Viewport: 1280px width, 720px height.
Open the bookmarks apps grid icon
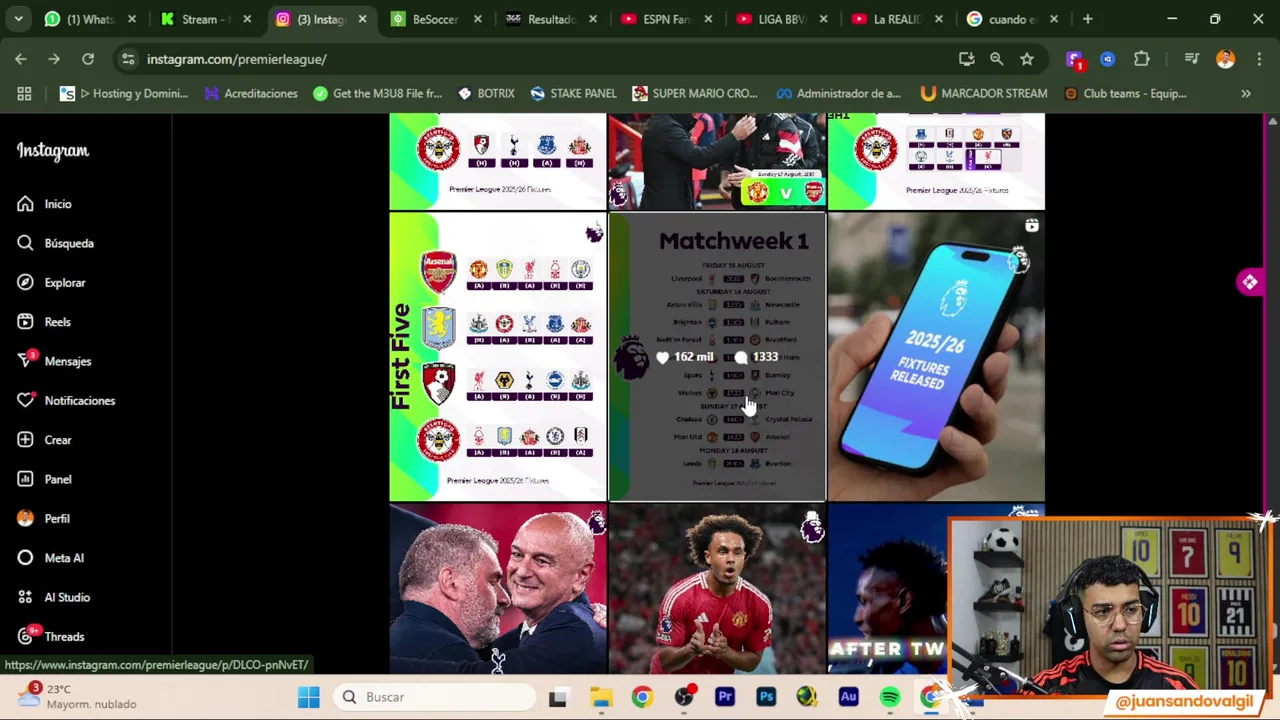(24, 93)
